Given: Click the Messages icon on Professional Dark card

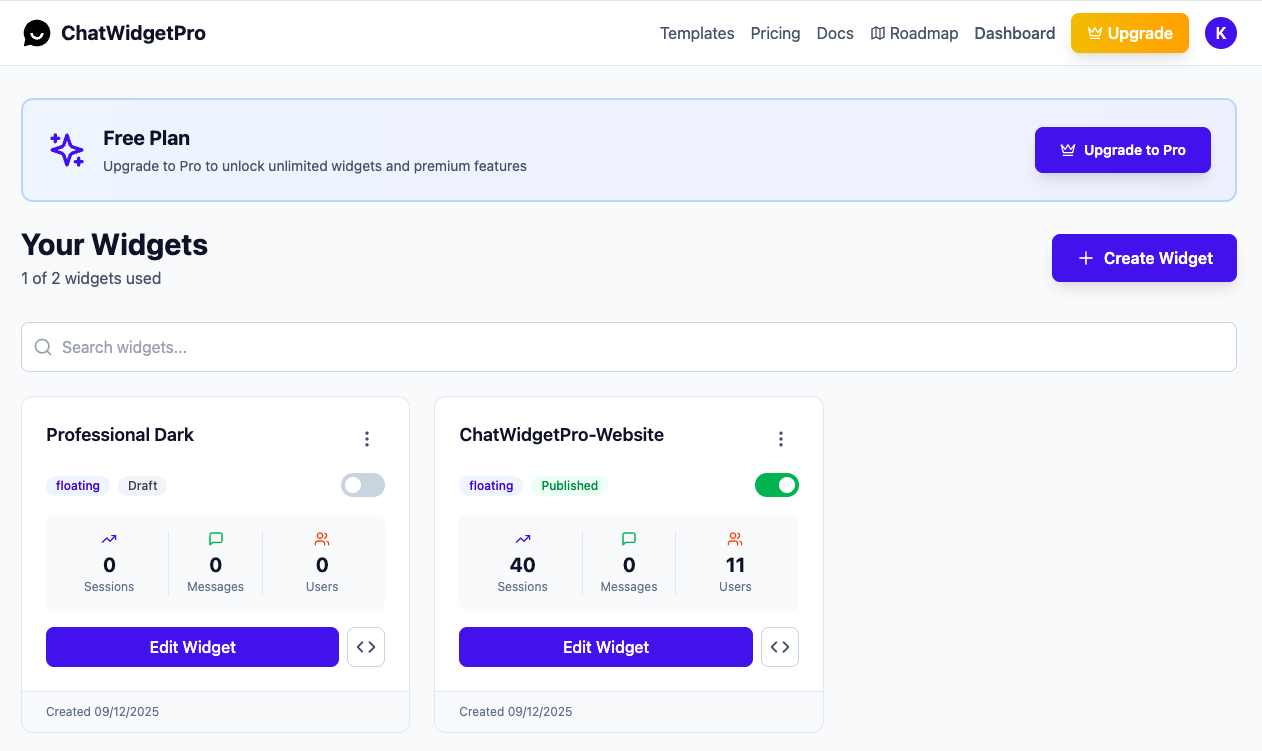Looking at the screenshot, I should [216, 539].
